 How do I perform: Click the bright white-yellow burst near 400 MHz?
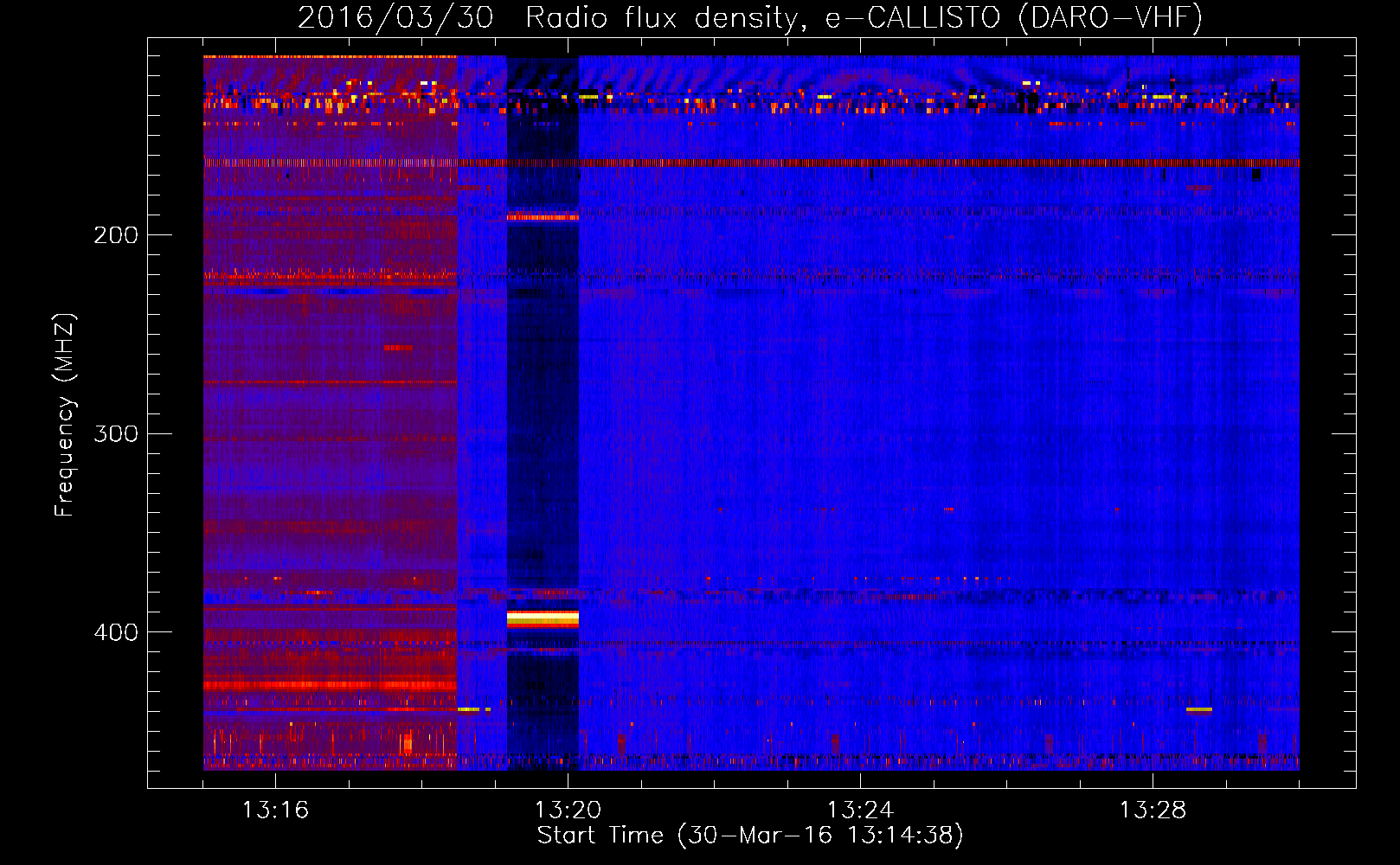tap(543, 618)
